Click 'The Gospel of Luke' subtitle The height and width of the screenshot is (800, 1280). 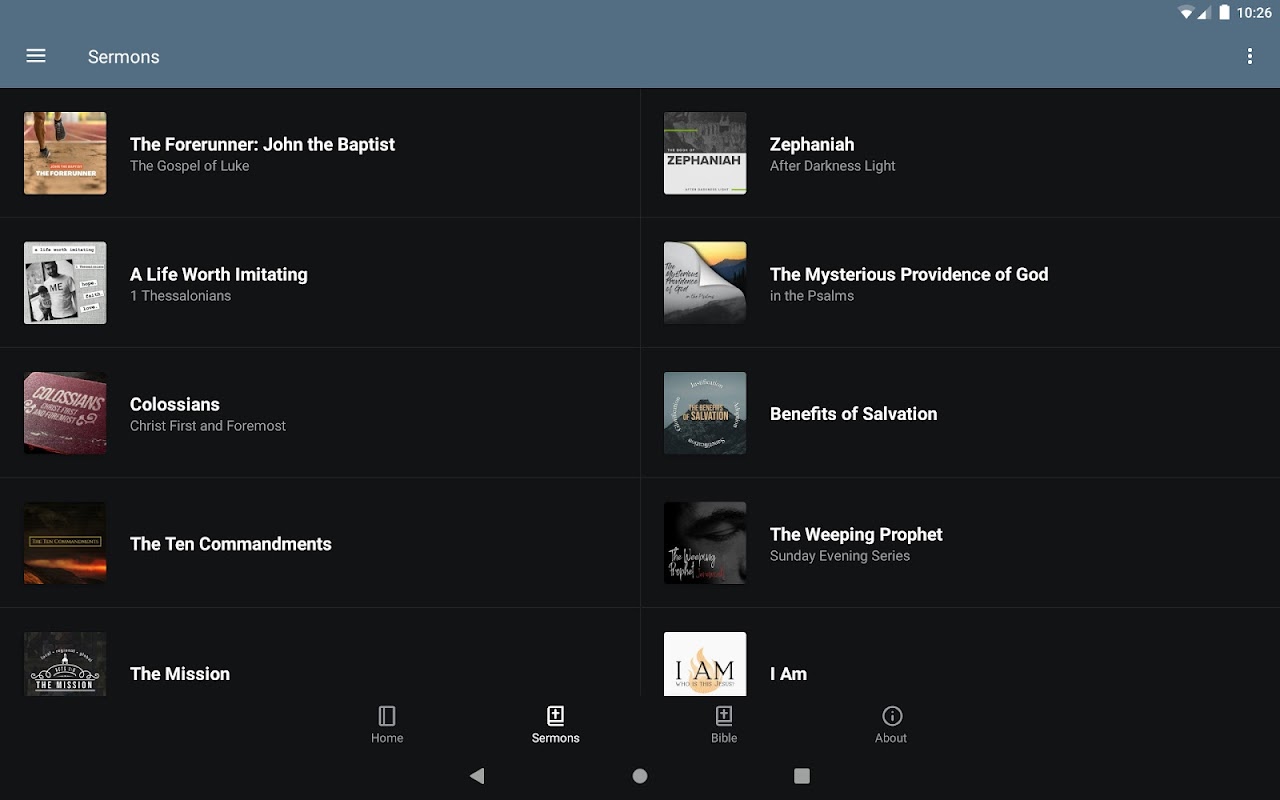(x=190, y=166)
